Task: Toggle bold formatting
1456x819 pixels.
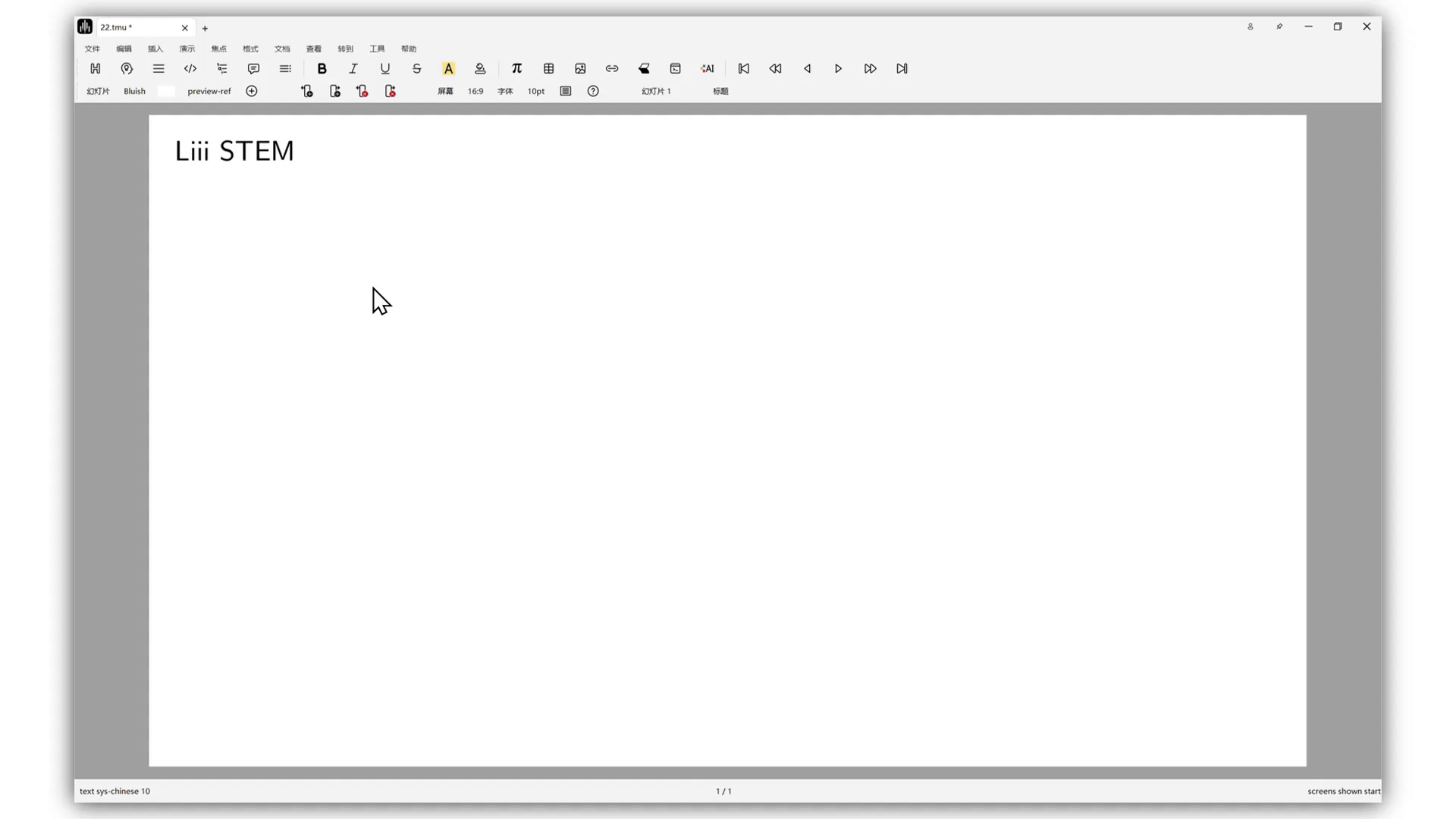Action: coord(322,68)
